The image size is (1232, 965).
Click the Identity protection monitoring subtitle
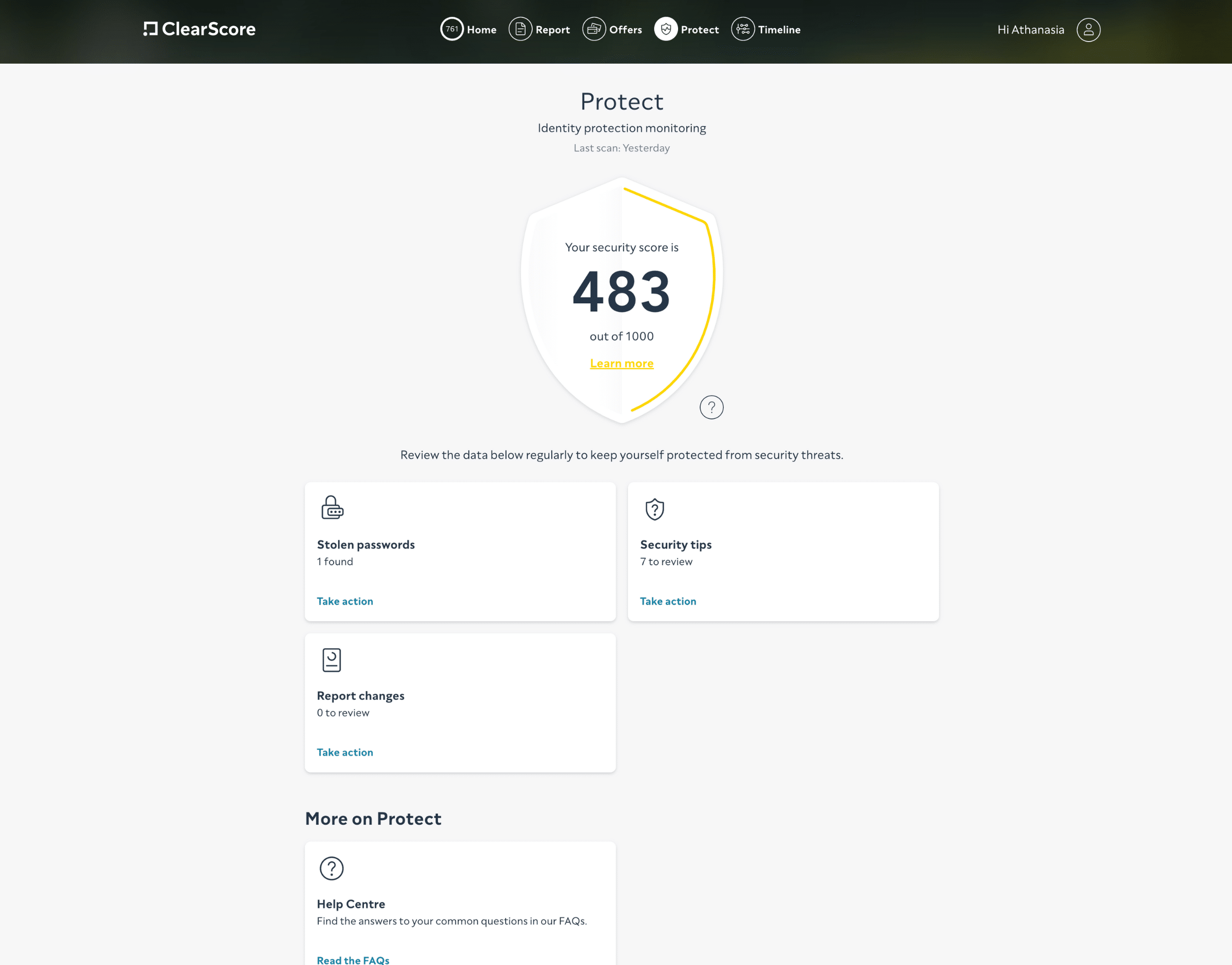(x=621, y=128)
